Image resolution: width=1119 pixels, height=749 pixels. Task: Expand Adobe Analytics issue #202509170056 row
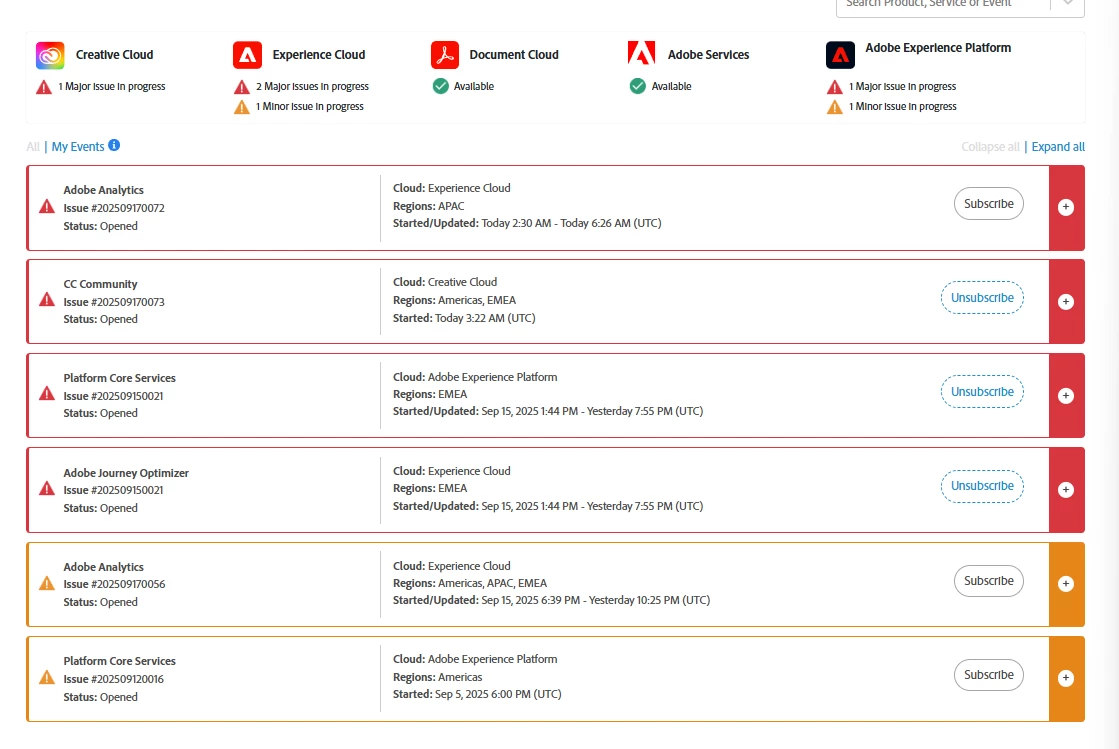(1065, 584)
